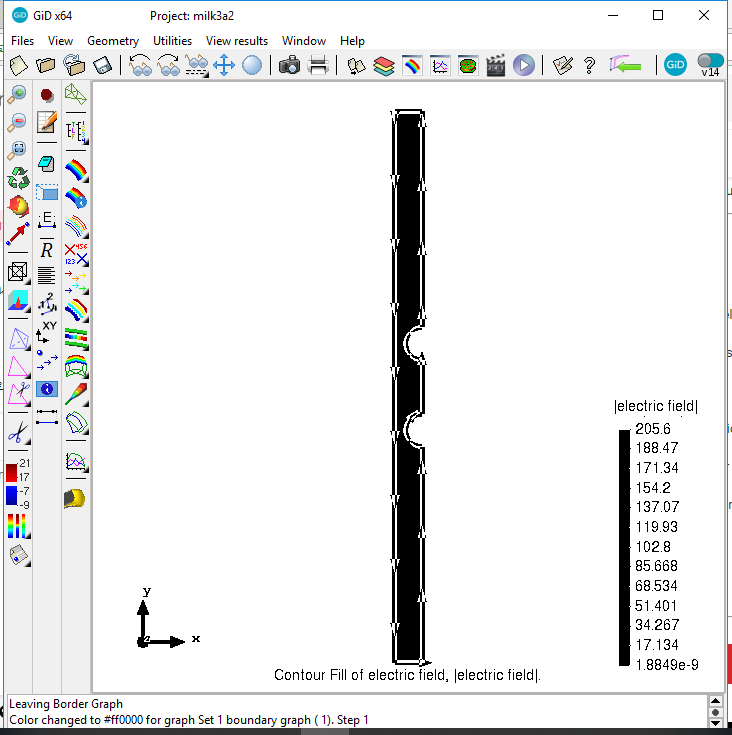Open the layers stack icon
This screenshot has height=735, width=732.
384,66
